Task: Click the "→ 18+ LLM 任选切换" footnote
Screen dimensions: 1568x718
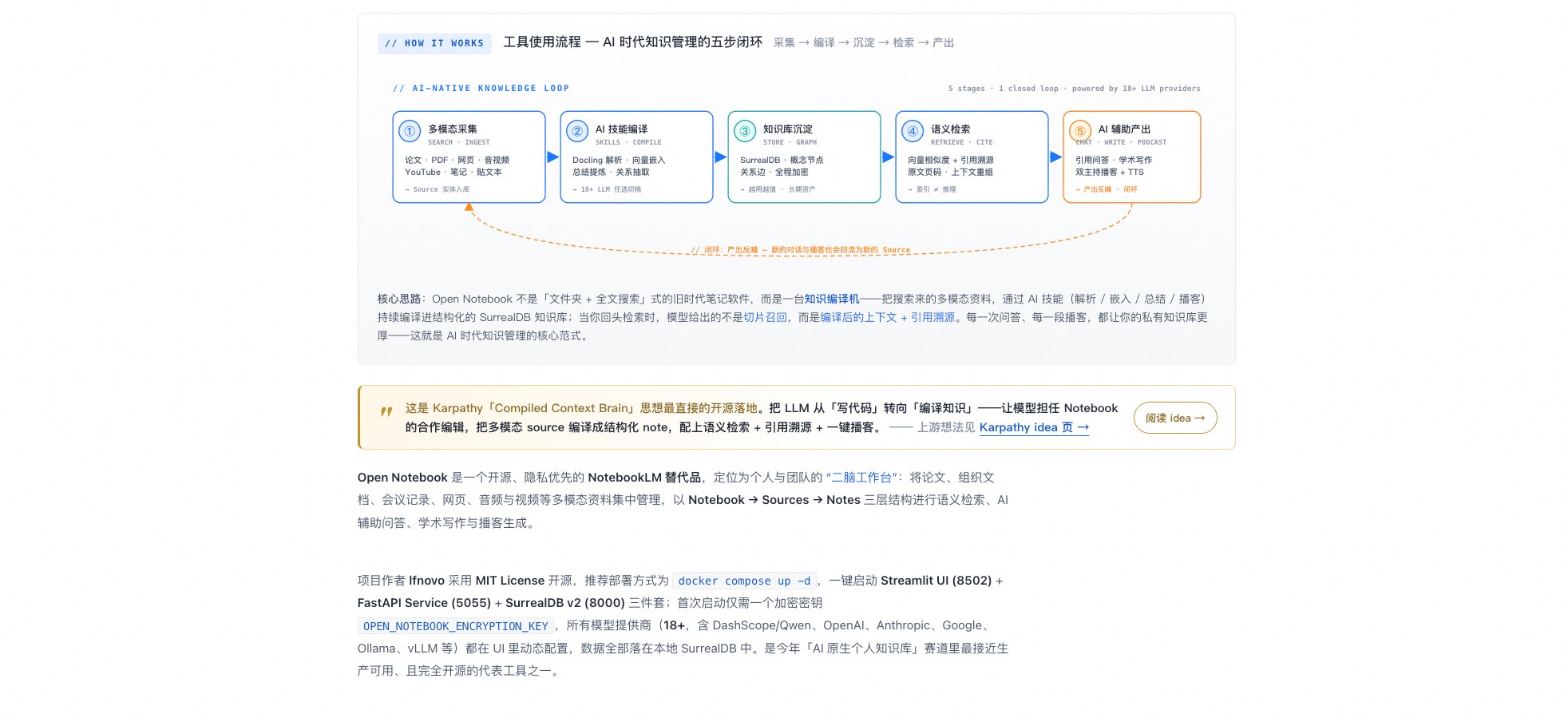Action: point(607,189)
